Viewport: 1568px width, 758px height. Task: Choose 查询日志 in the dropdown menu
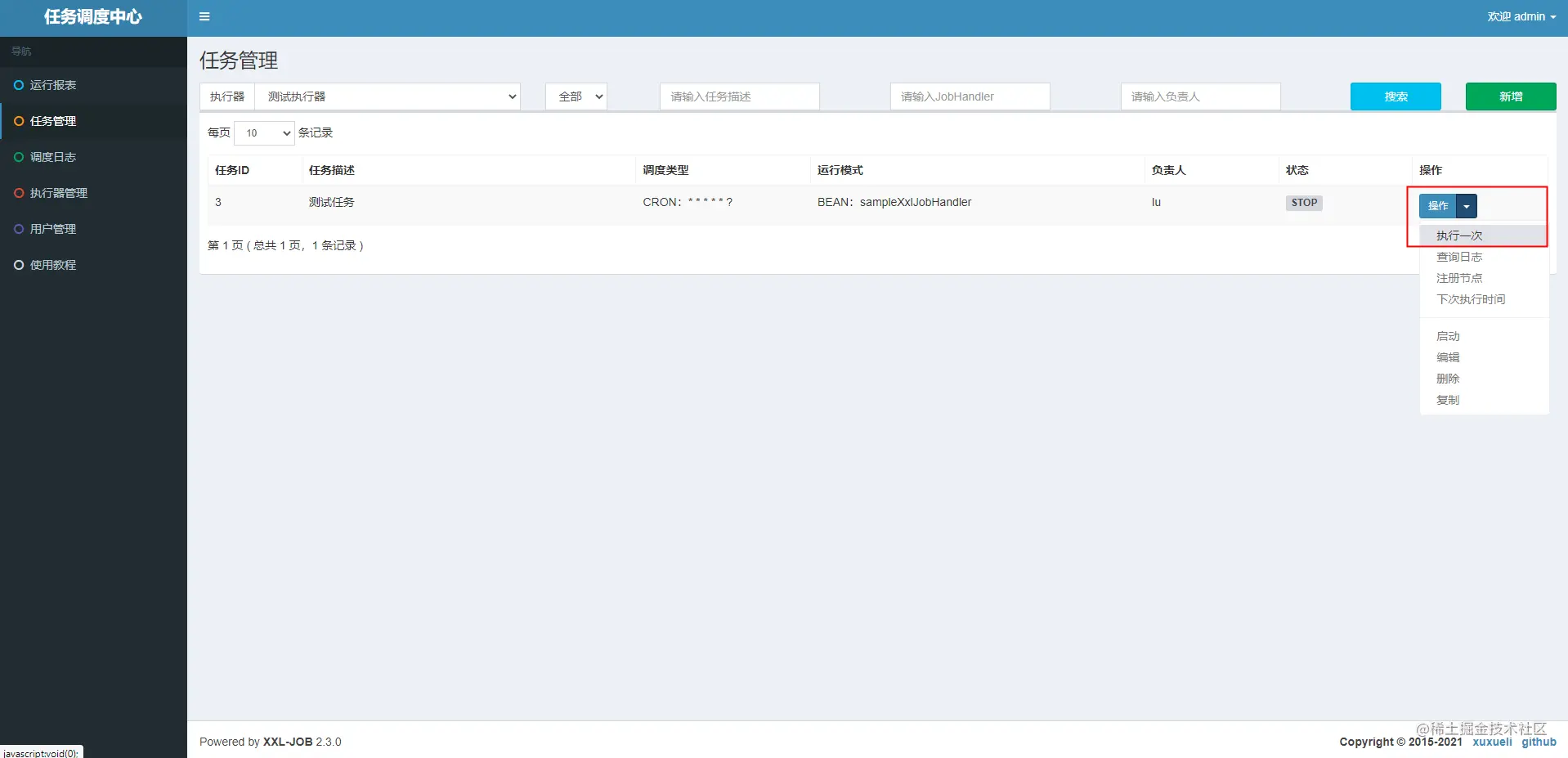(x=1459, y=257)
